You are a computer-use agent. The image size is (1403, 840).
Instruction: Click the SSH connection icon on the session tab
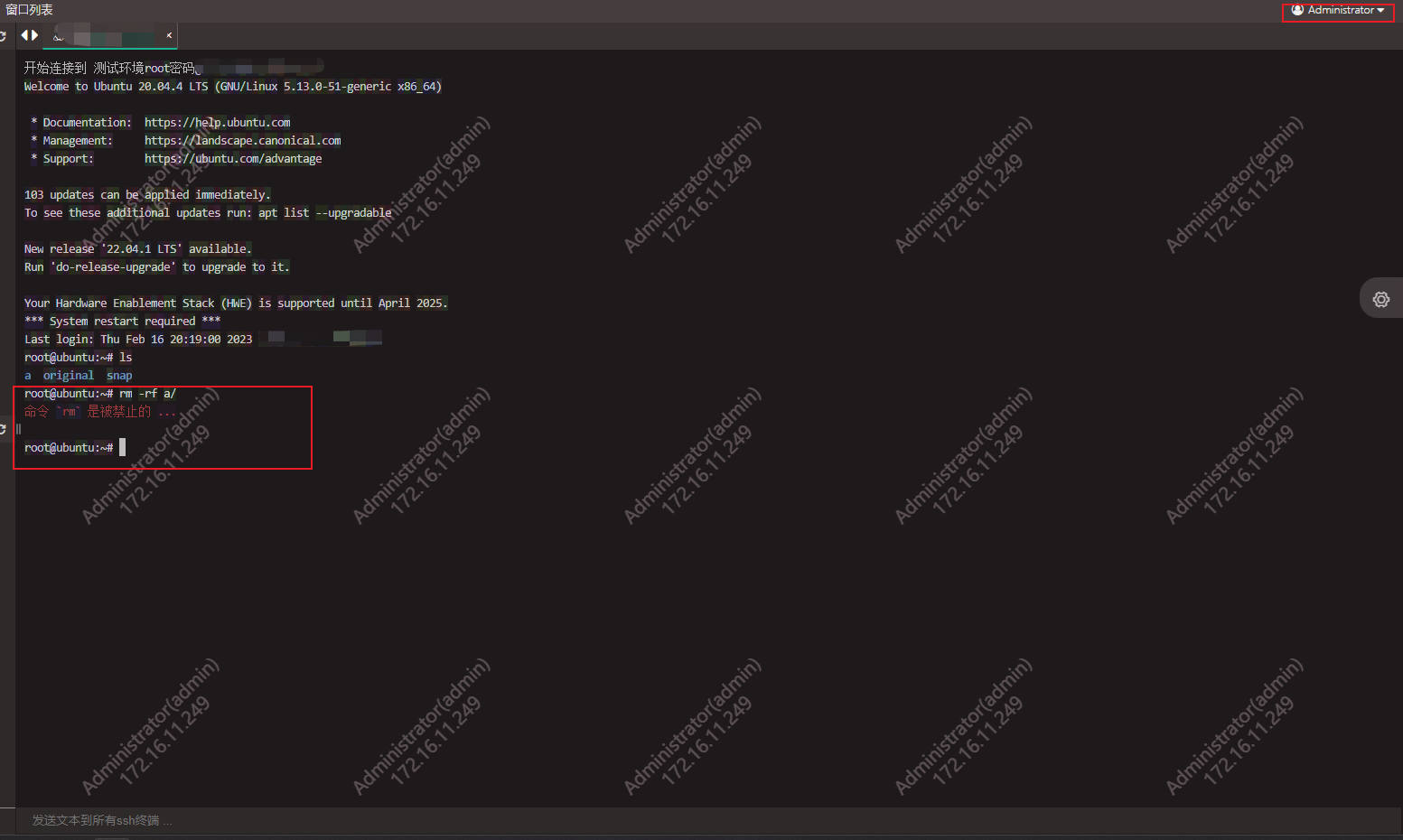[56, 35]
